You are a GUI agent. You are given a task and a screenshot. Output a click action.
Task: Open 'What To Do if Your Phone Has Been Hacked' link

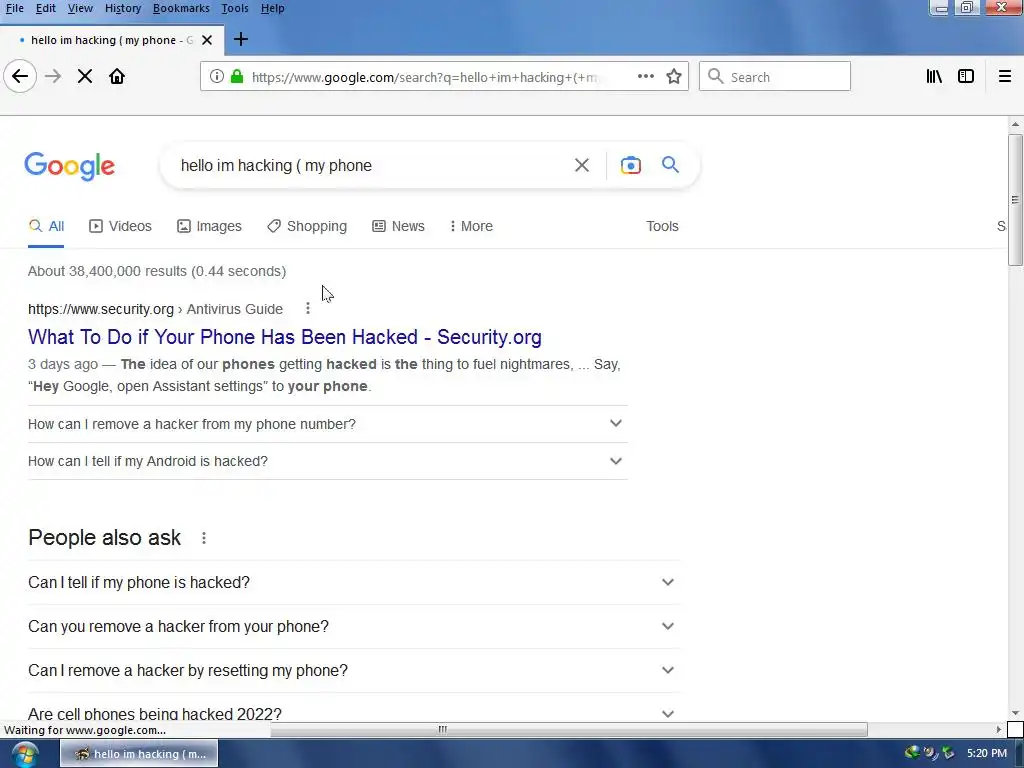(x=285, y=337)
